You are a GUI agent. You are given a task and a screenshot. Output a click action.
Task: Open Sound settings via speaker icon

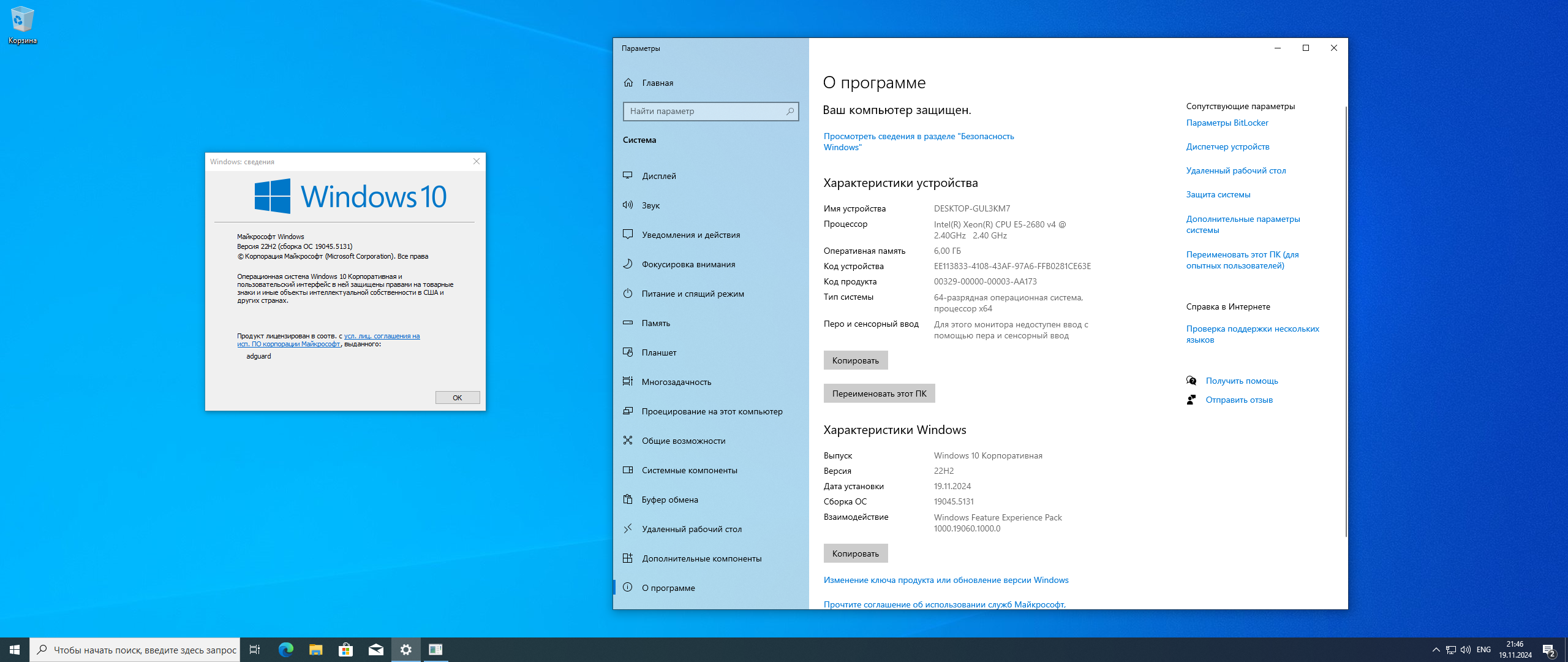point(628,205)
